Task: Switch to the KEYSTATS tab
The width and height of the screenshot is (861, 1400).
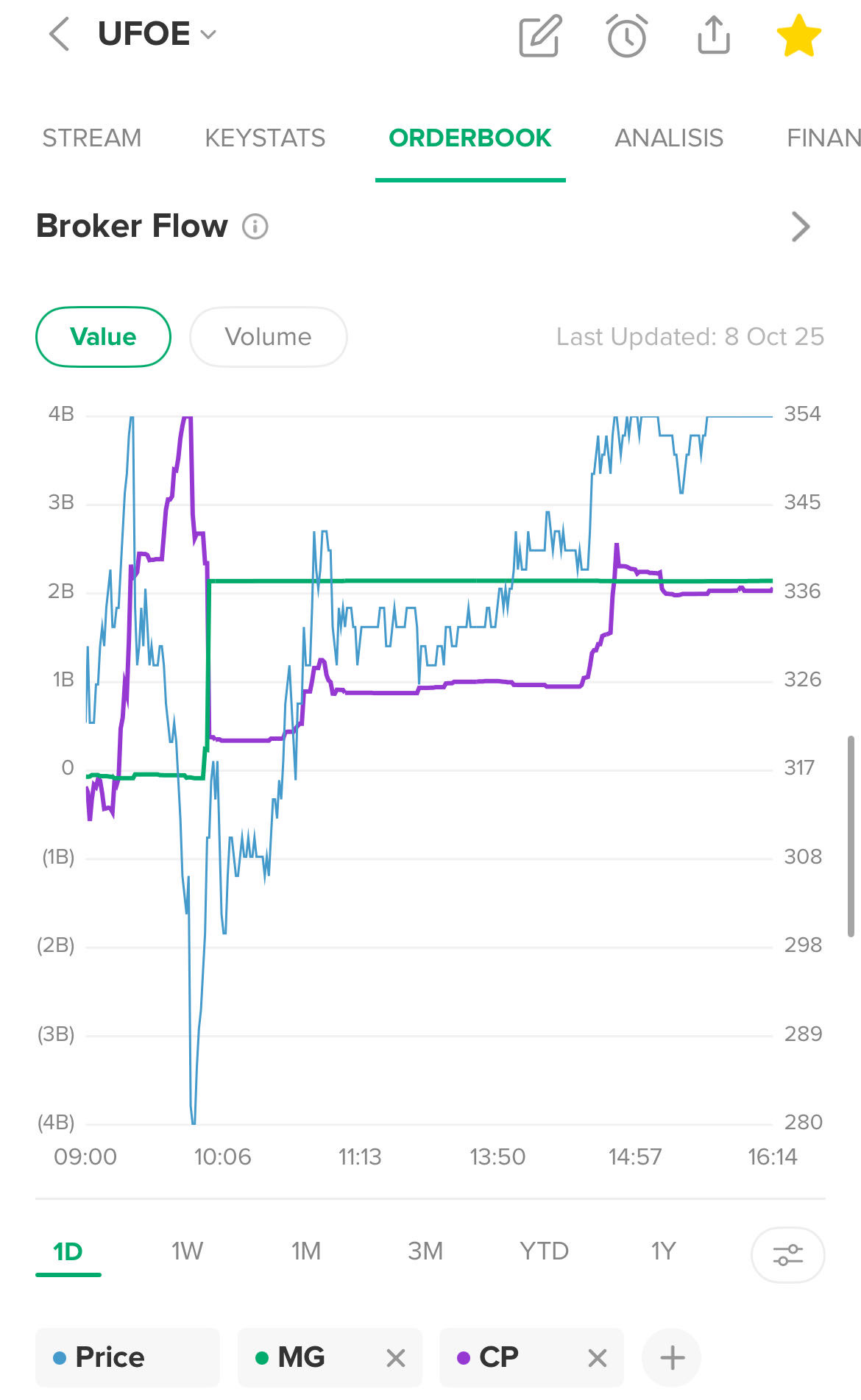Action: (x=265, y=138)
